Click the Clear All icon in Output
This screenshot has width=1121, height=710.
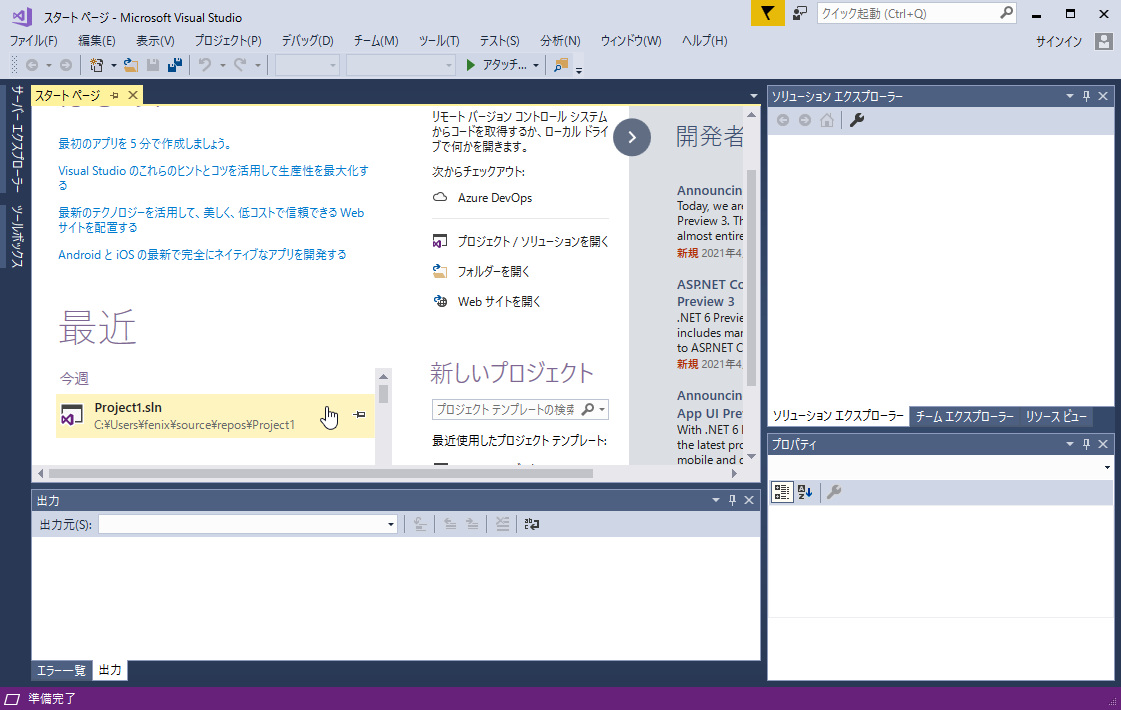[503, 524]
